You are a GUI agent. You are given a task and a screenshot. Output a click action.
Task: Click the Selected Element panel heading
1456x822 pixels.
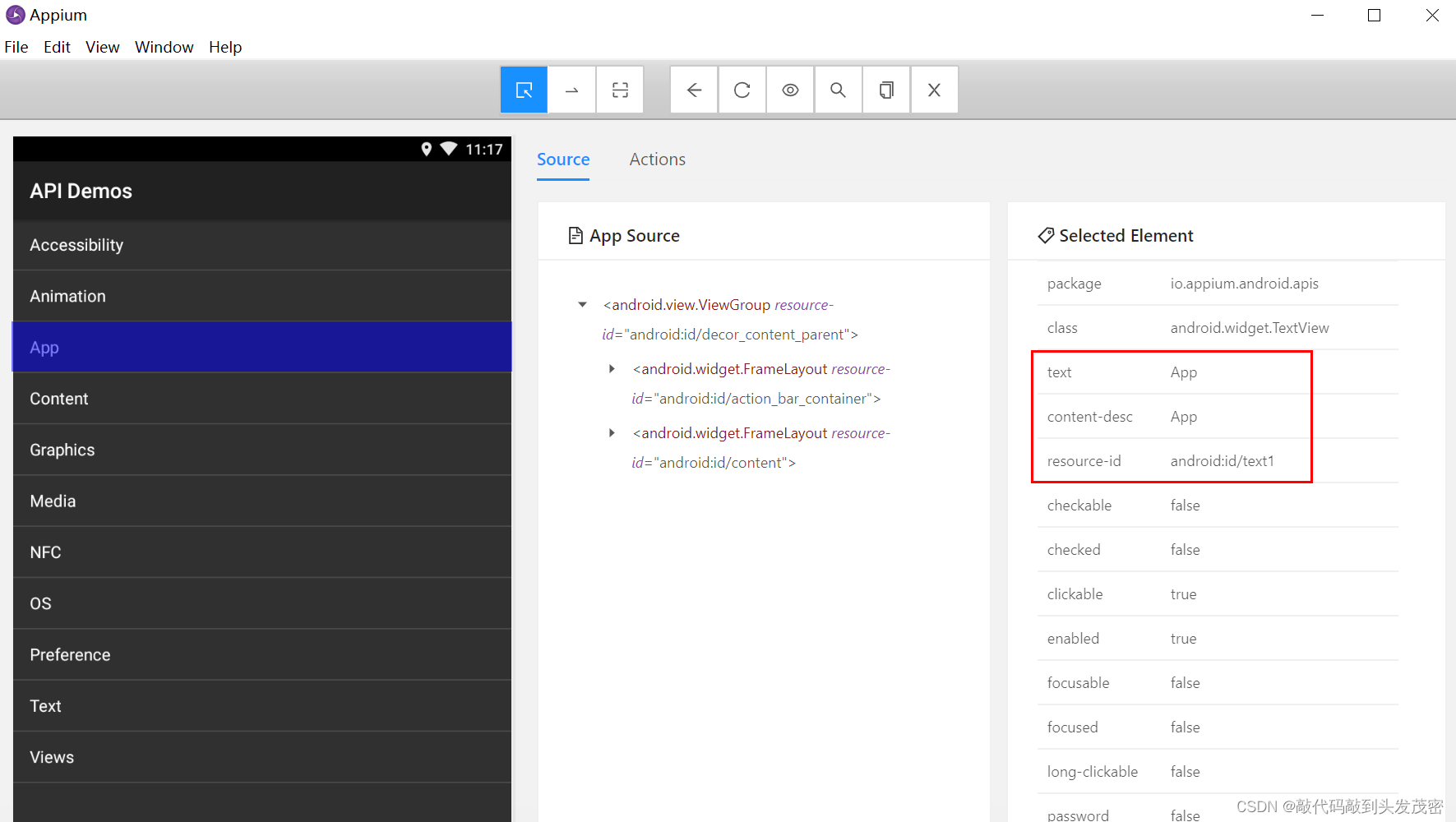click(x=1116, y=236)
